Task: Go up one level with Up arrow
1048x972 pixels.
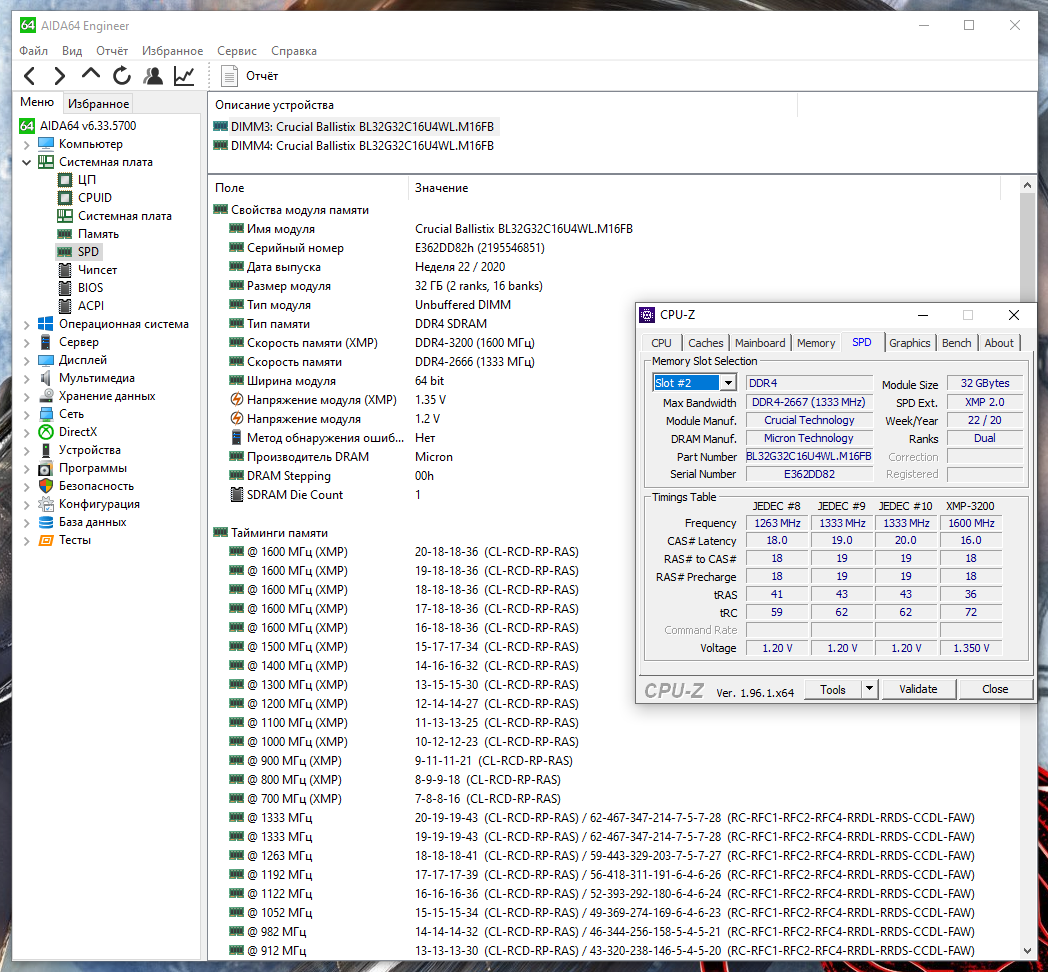Action: click(x=91, y=75)
